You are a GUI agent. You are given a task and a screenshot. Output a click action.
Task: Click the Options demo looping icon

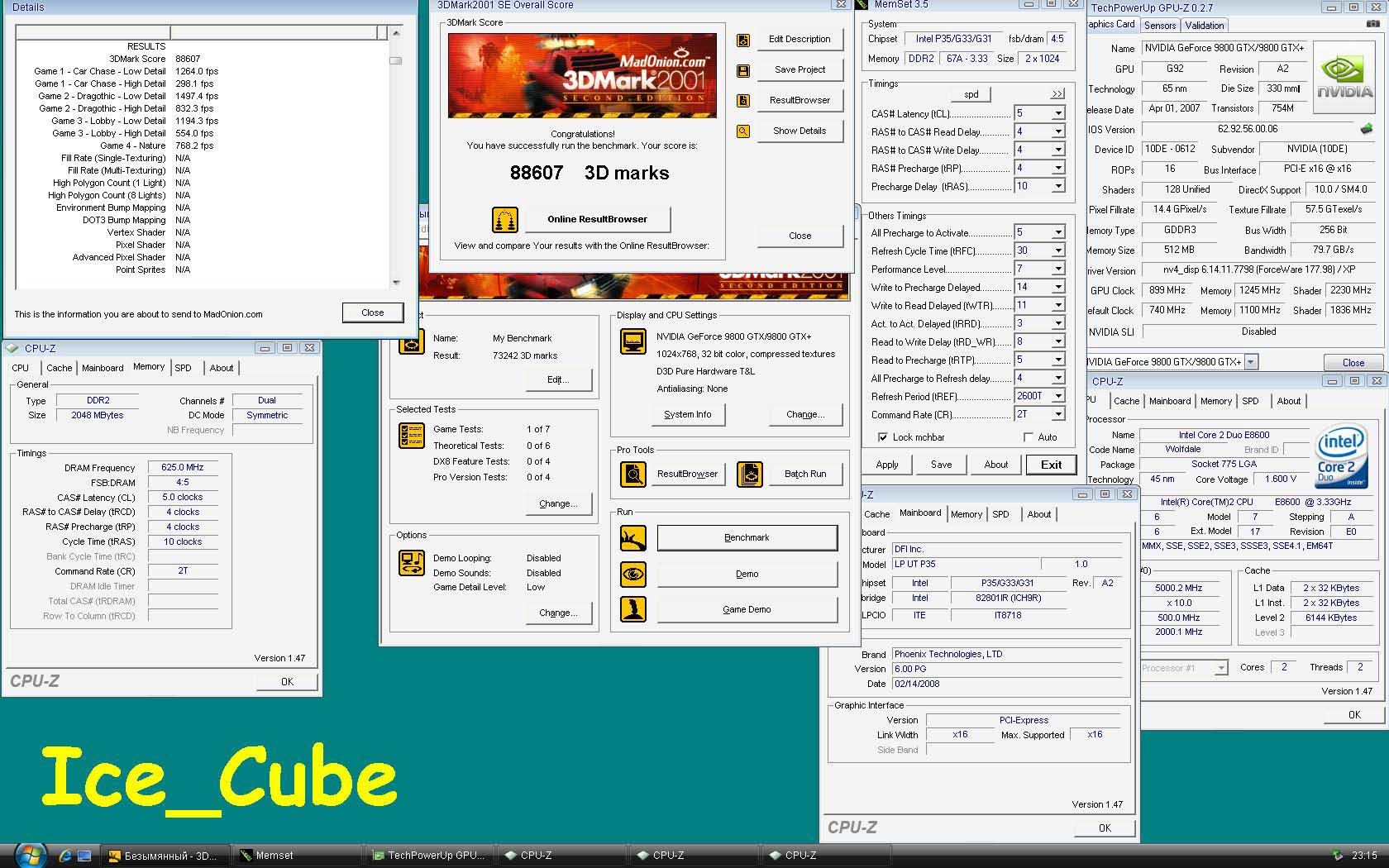click(x=411, y=562)
